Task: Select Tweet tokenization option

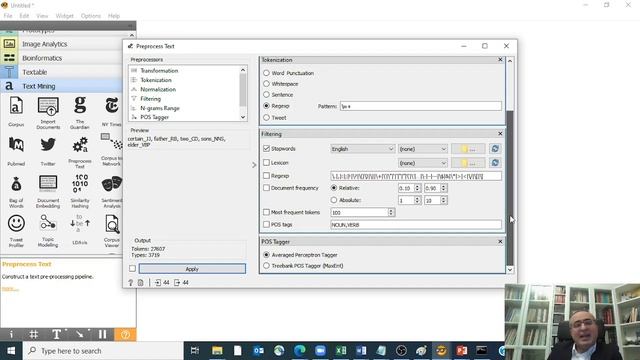Action: 267,118
